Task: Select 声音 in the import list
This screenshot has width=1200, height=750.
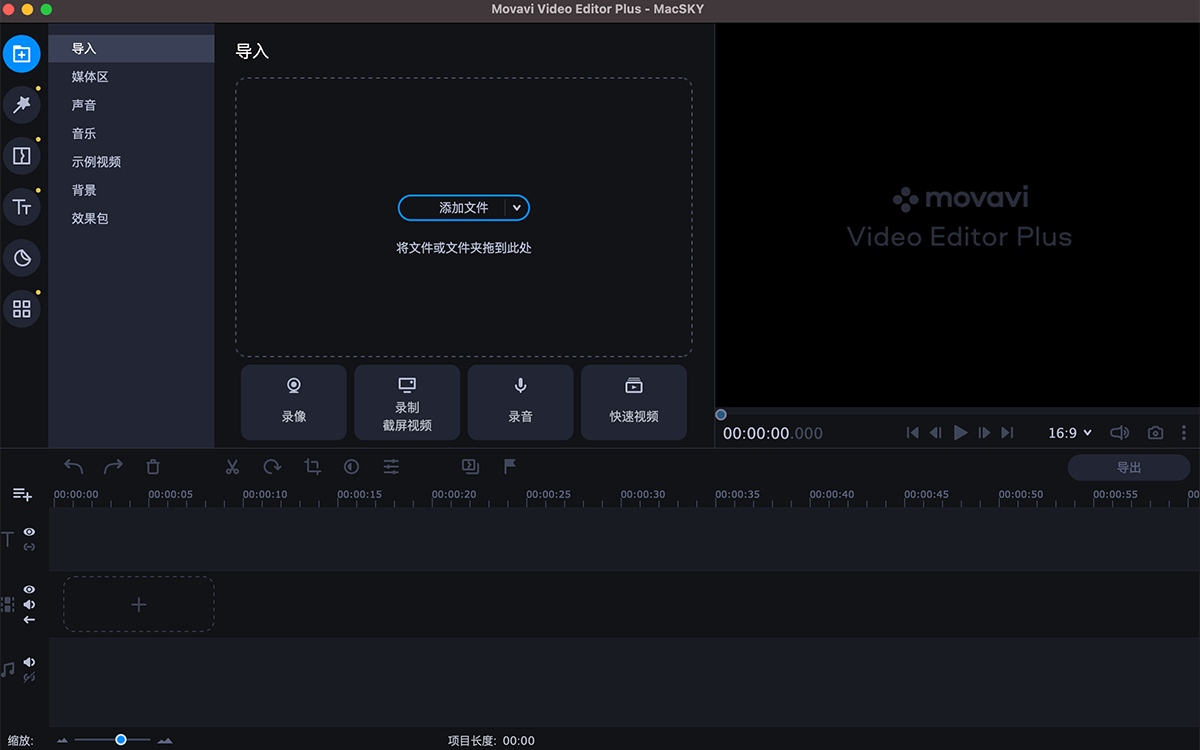Action: [x=131, y=105]
